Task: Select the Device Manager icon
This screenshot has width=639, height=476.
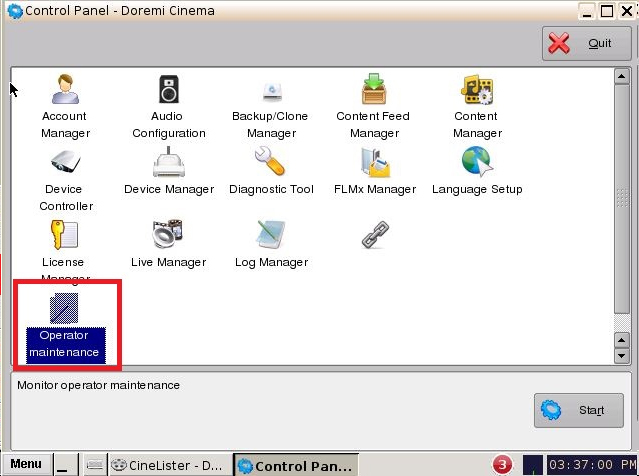Action: point(169,162)
